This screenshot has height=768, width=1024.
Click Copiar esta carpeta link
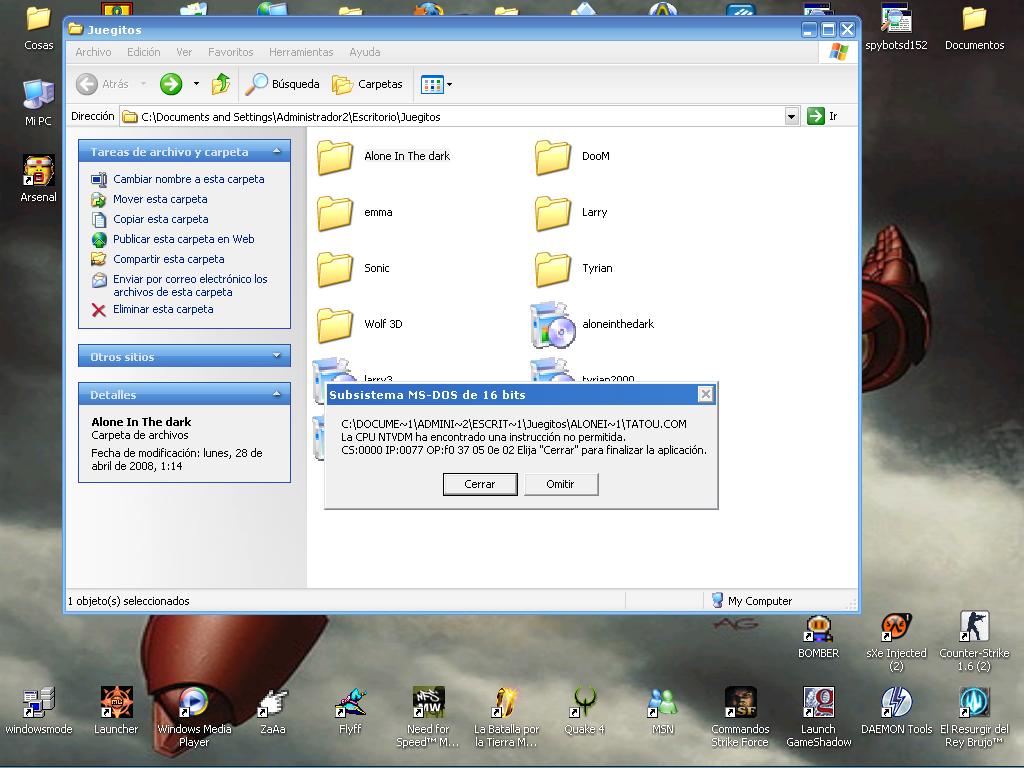[161, 219]
